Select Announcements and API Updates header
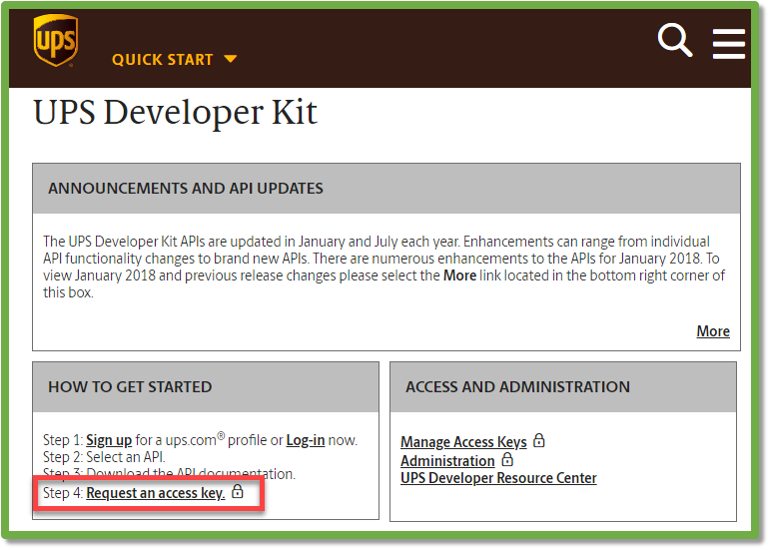 click(x=386, y=189)
